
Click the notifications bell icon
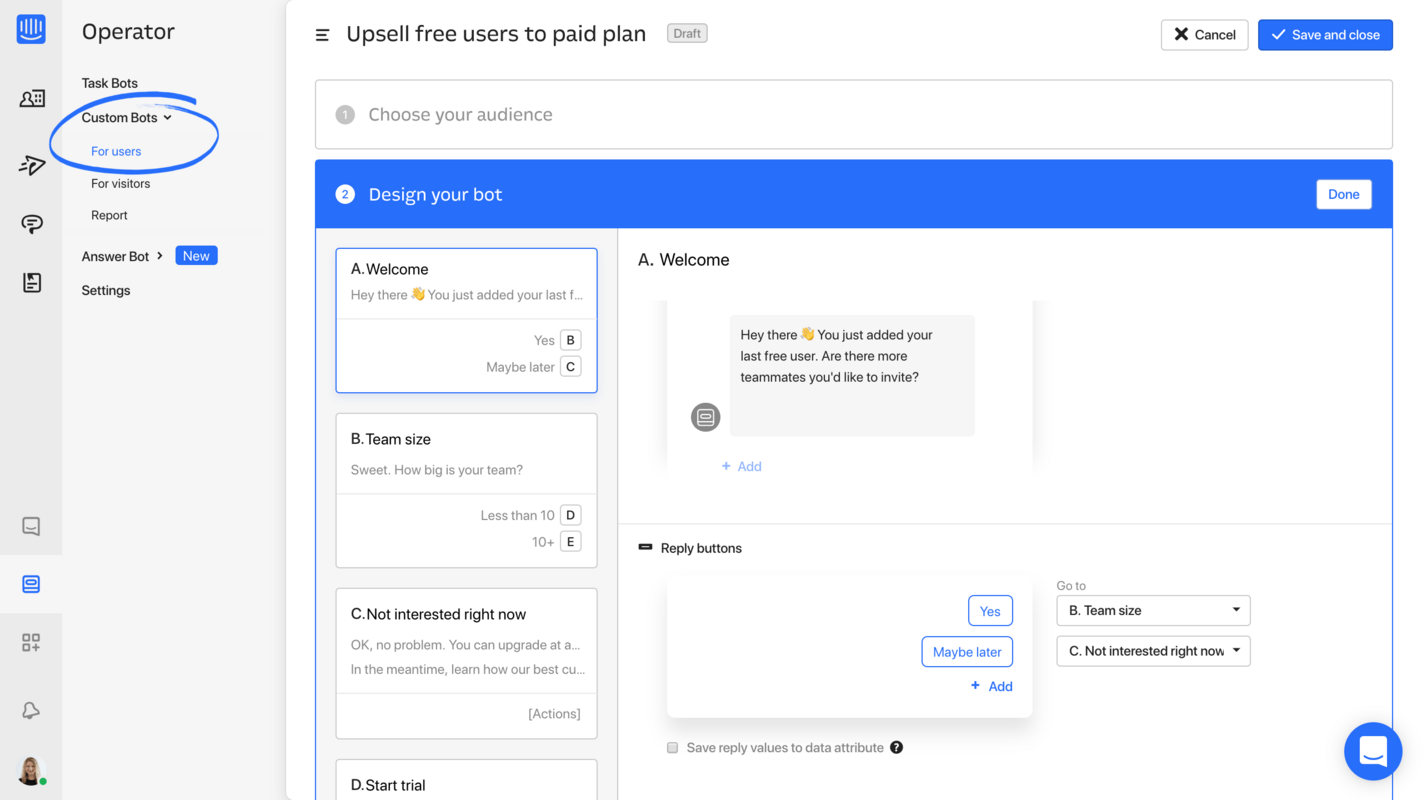click(31, 710)
